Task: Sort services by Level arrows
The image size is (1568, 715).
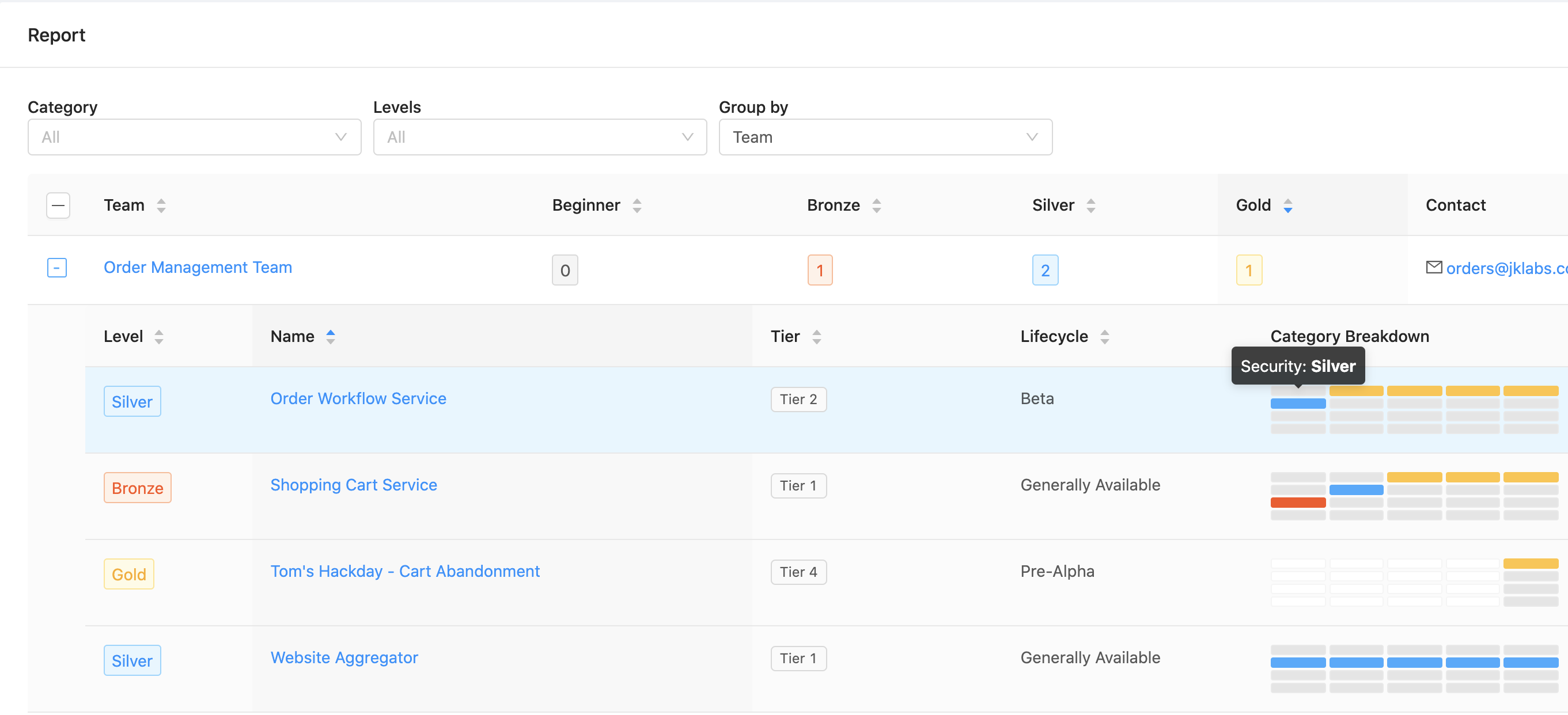Action: pos(159,337)
